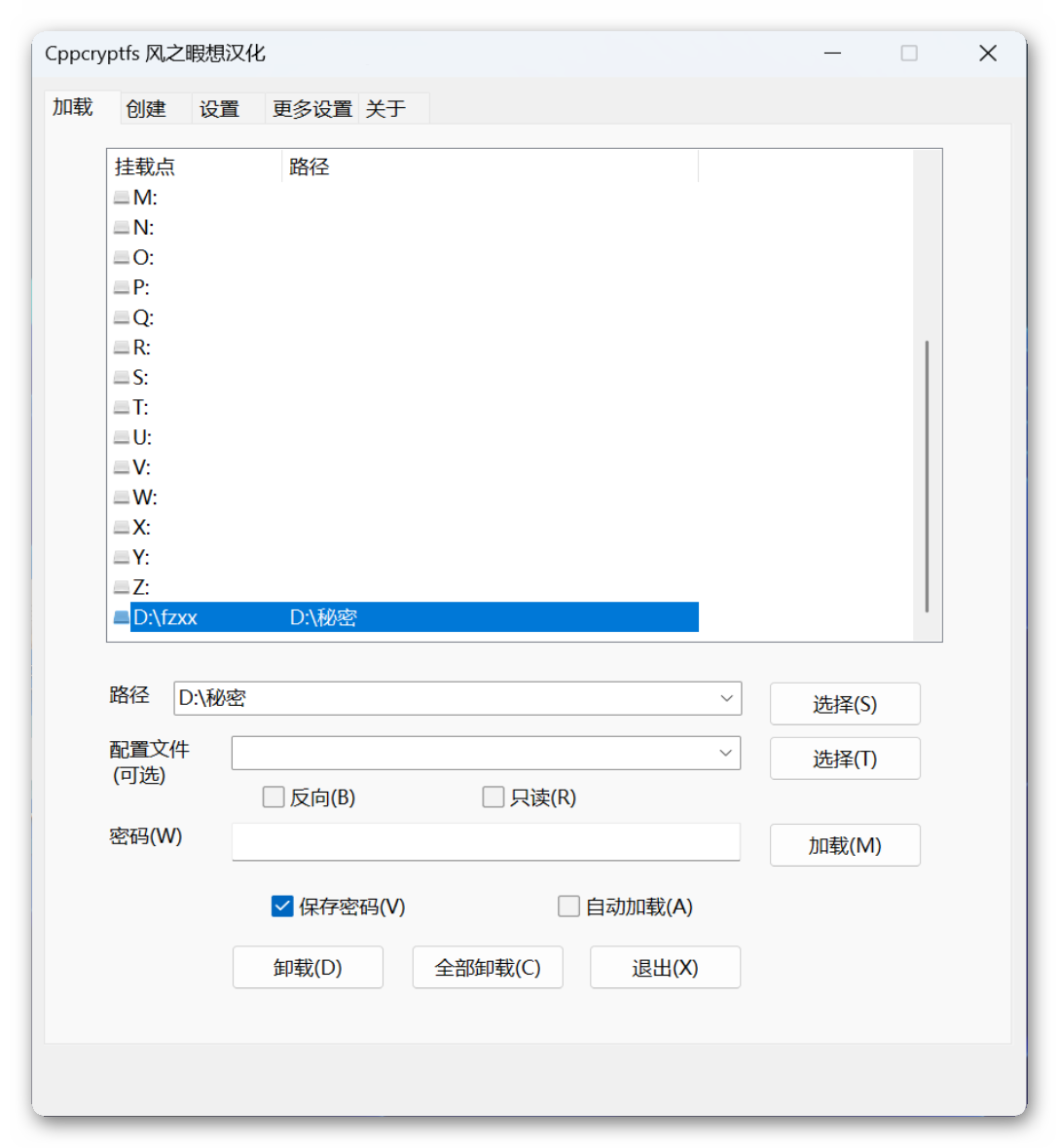Click the drive icon next to O:

click(x=122, y=258)
